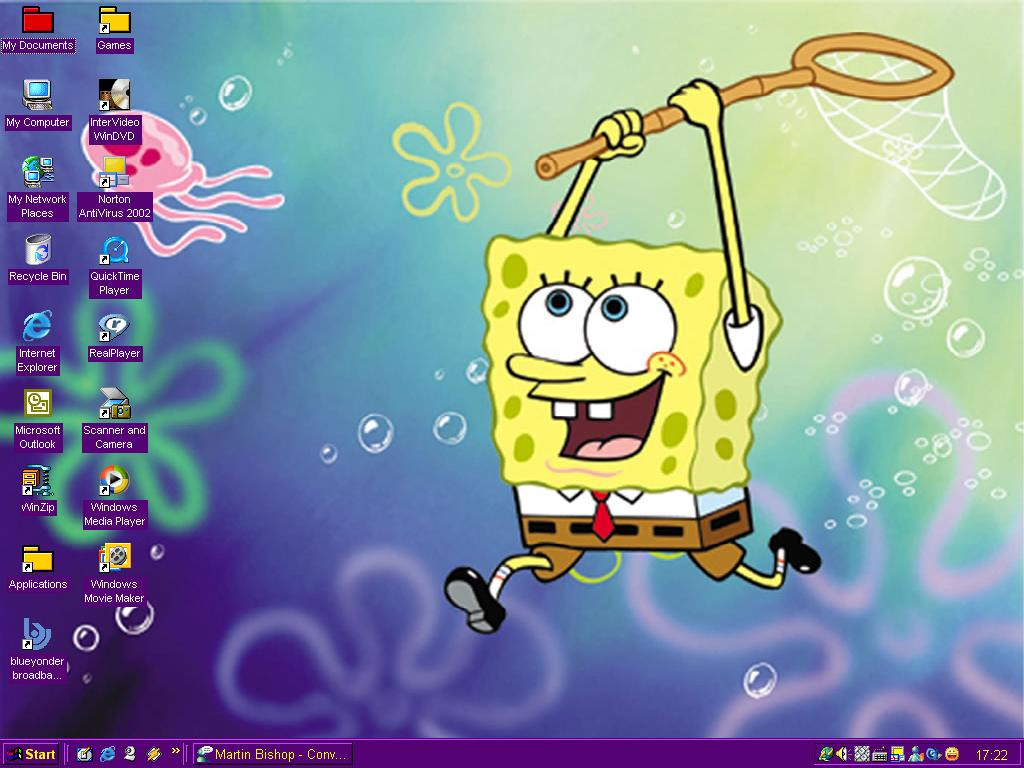Open MSN Messenger tray icon
This screenshot has width=1024, height=768.
click(916, 754)
